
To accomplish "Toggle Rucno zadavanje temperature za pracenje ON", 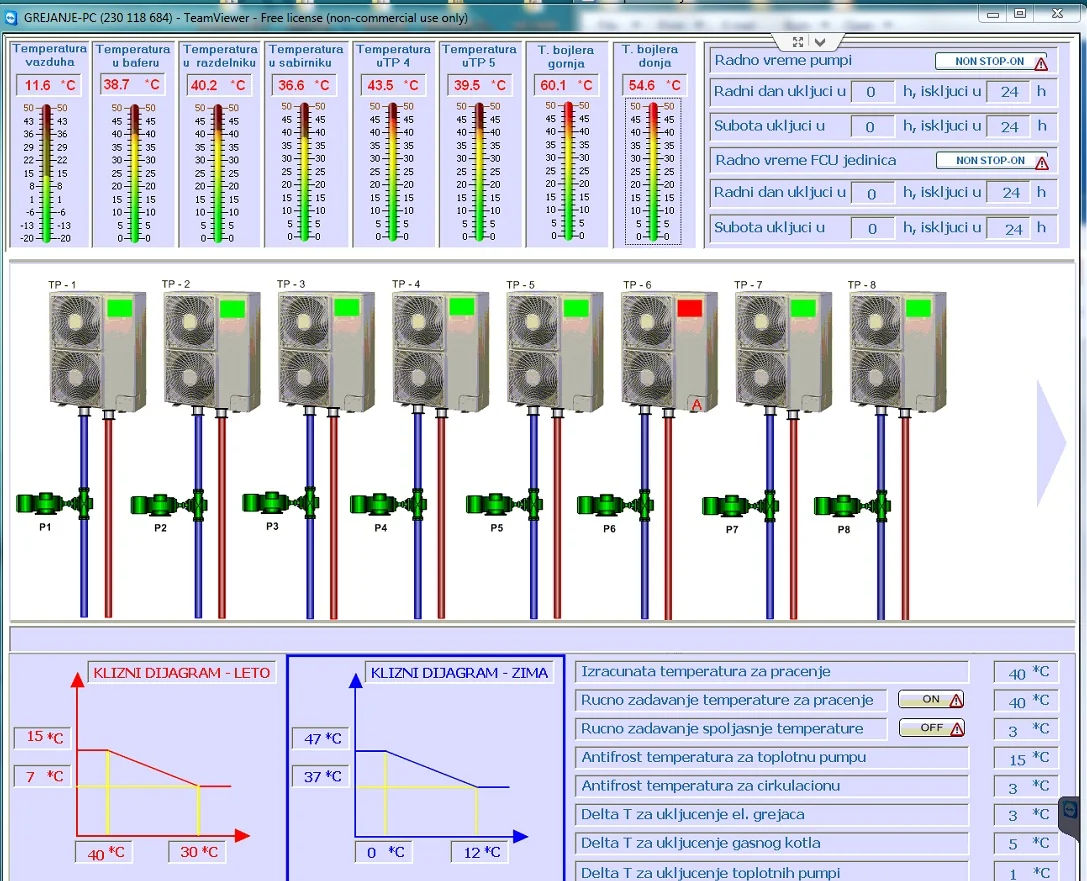I will pos(931,699).
